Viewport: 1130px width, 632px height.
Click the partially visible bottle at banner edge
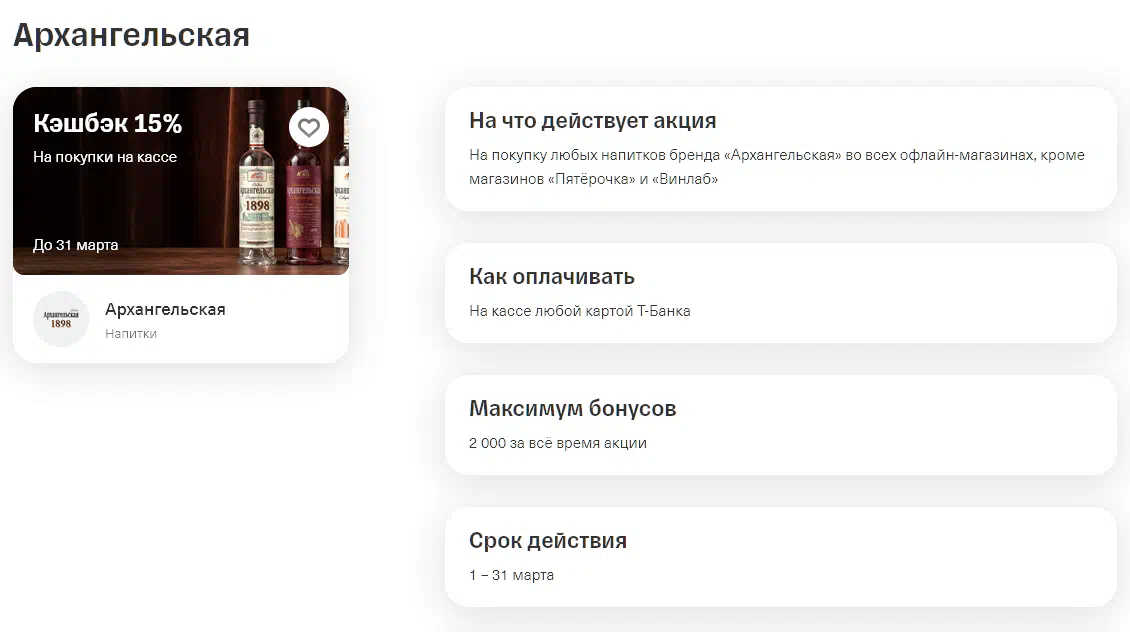pos(342,190)
